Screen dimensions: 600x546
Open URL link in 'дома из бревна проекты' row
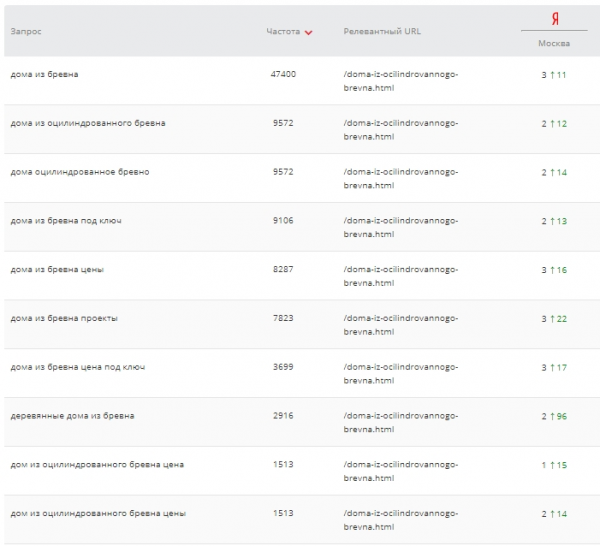[401, 325]
